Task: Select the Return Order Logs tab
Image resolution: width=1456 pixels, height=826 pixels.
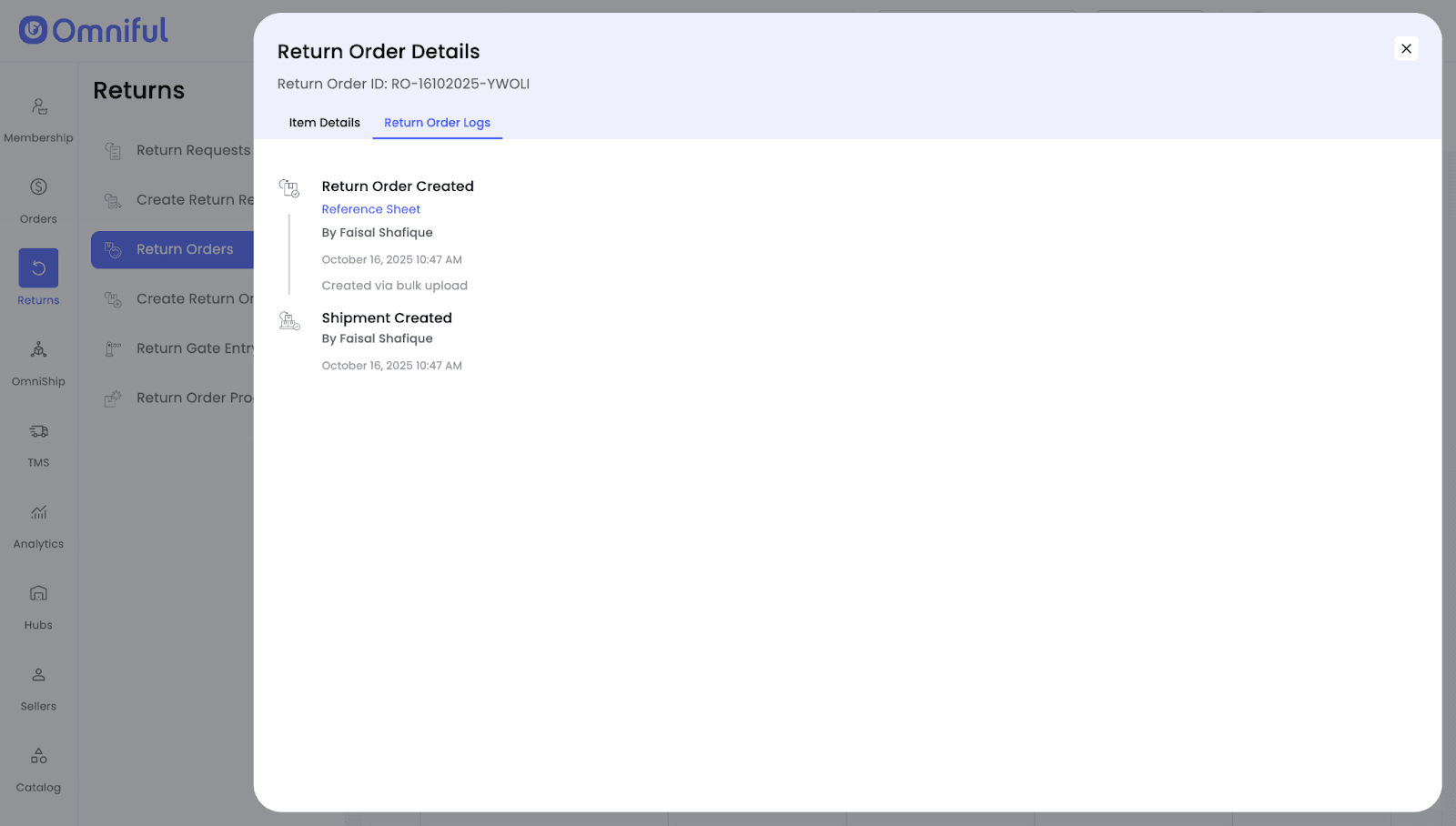Action: pos(437,123)
